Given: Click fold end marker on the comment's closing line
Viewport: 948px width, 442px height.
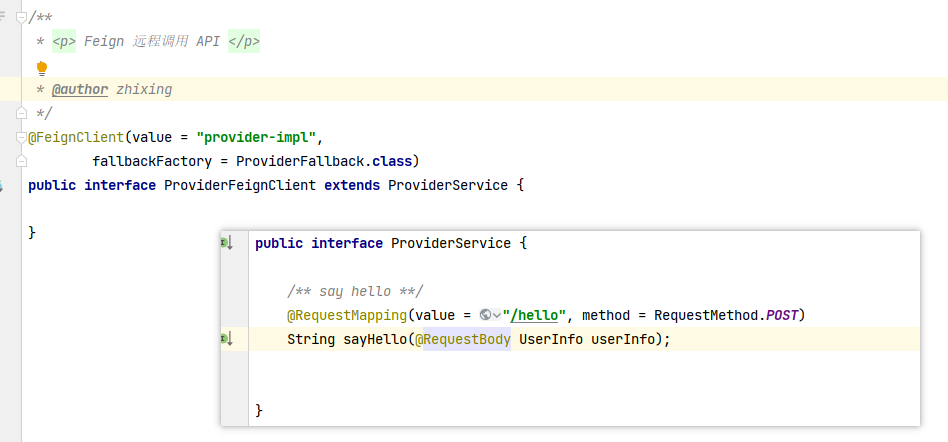Looking at the screenshot, I should (21, 113).
